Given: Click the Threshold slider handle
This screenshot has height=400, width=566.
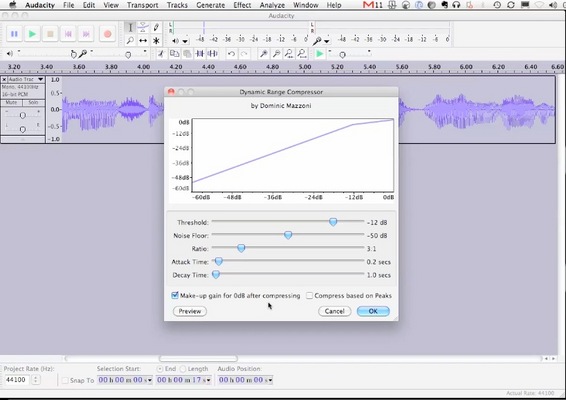Looking at the screenshot, I should [x=333, y=222].
